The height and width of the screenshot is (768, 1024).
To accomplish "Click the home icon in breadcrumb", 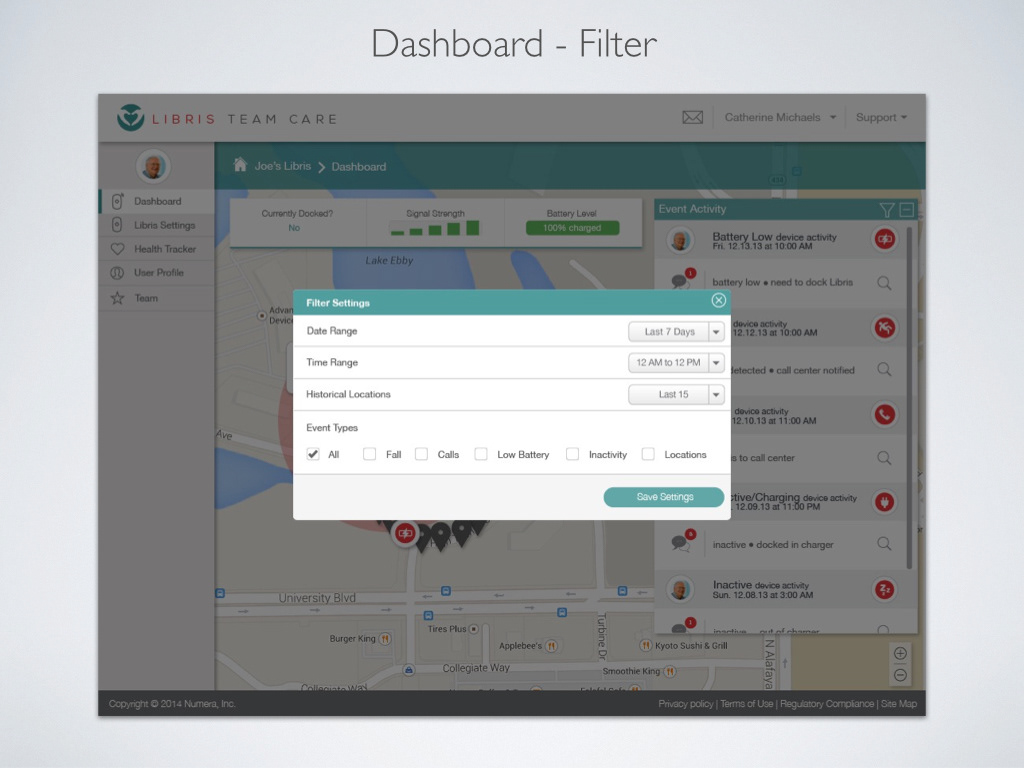I will click(240, 165).
